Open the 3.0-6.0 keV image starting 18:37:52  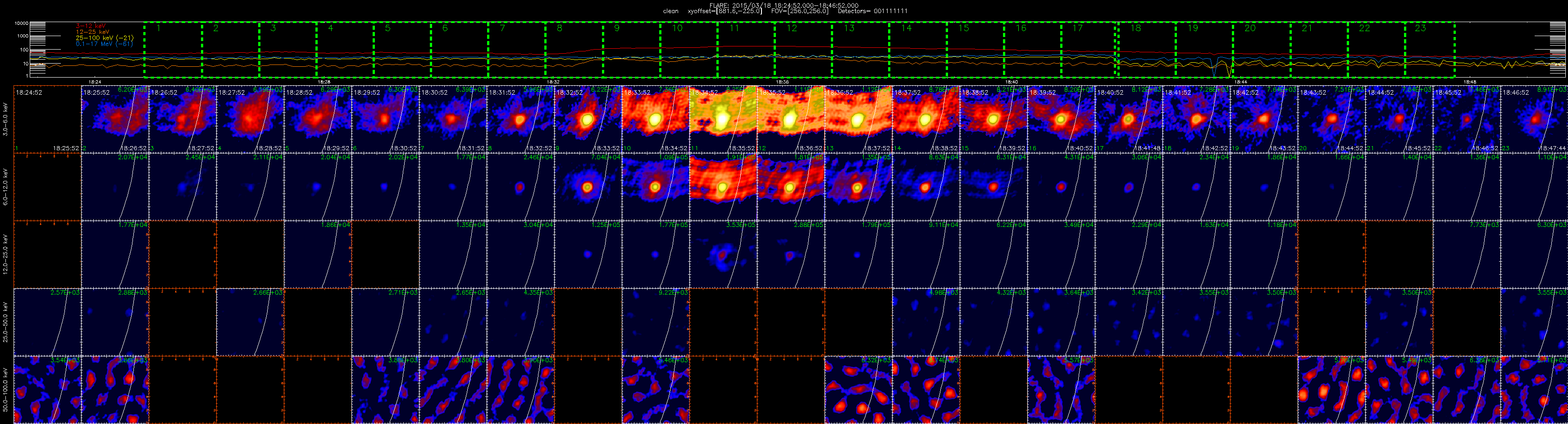[926, 120]
